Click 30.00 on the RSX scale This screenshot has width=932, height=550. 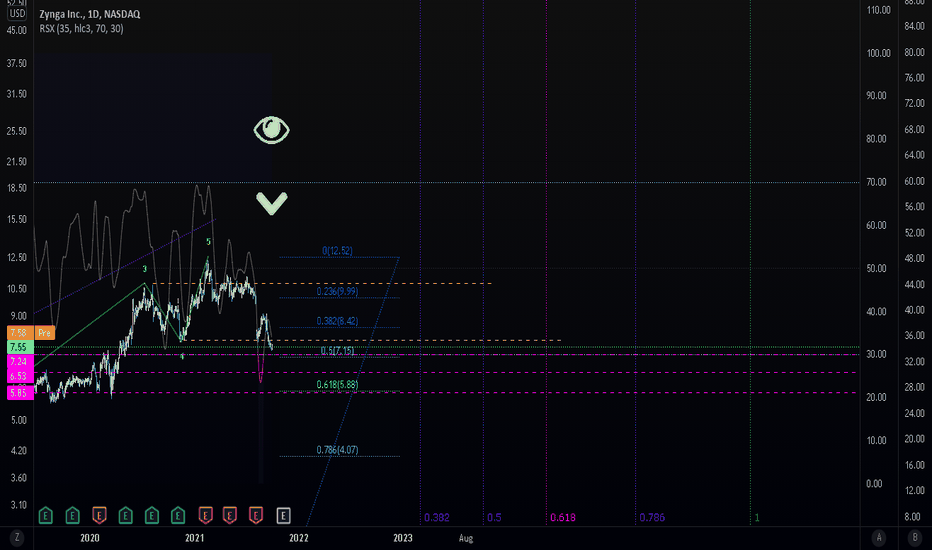(876, 354)
